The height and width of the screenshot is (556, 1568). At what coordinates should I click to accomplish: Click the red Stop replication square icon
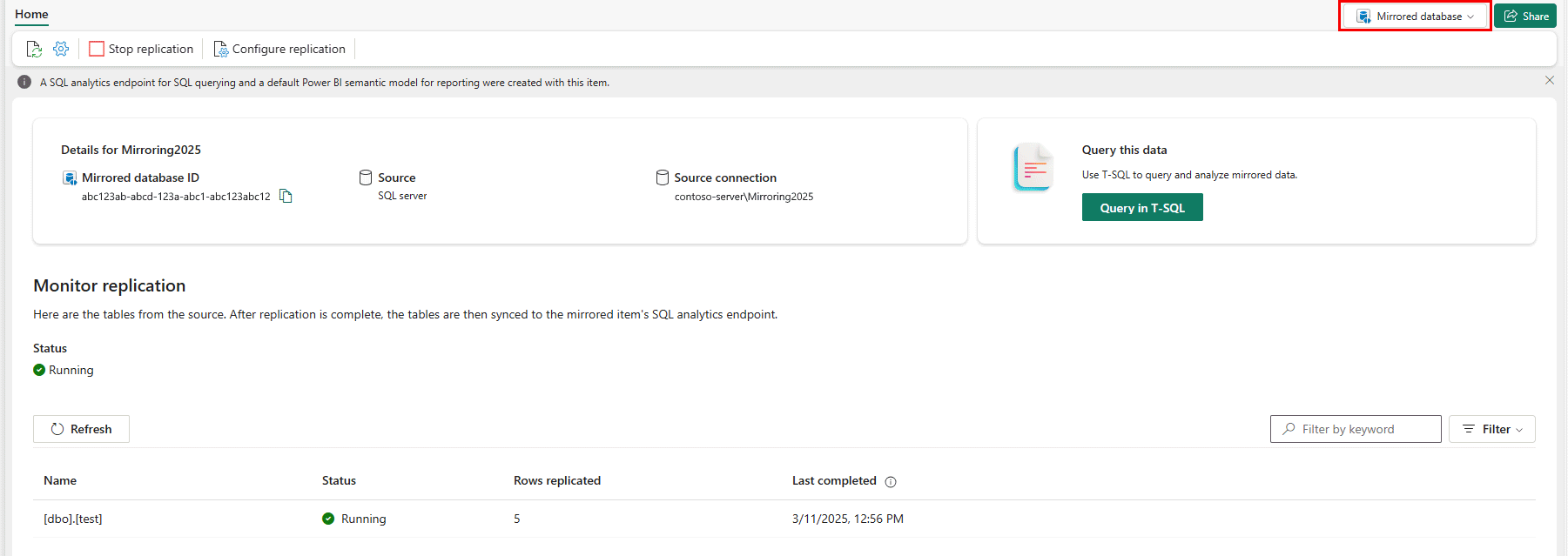97,50
